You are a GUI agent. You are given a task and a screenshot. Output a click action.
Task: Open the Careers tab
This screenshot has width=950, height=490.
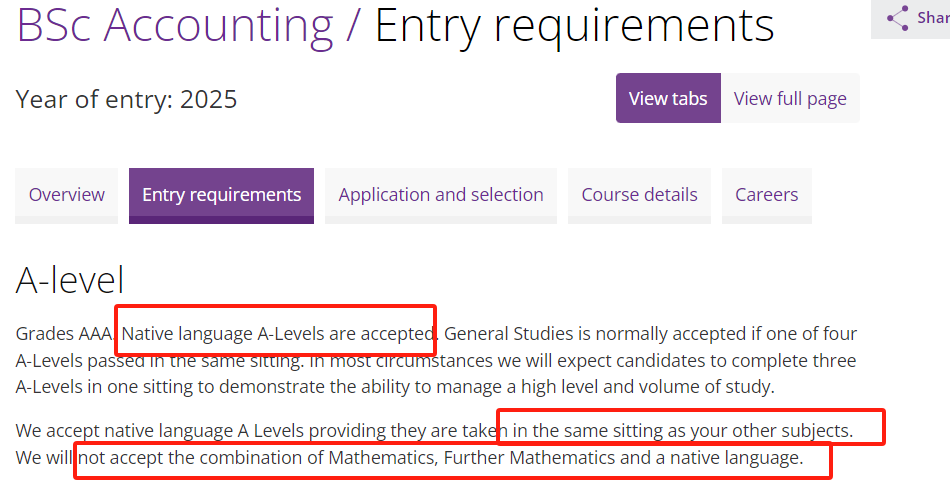pos(766,196)
